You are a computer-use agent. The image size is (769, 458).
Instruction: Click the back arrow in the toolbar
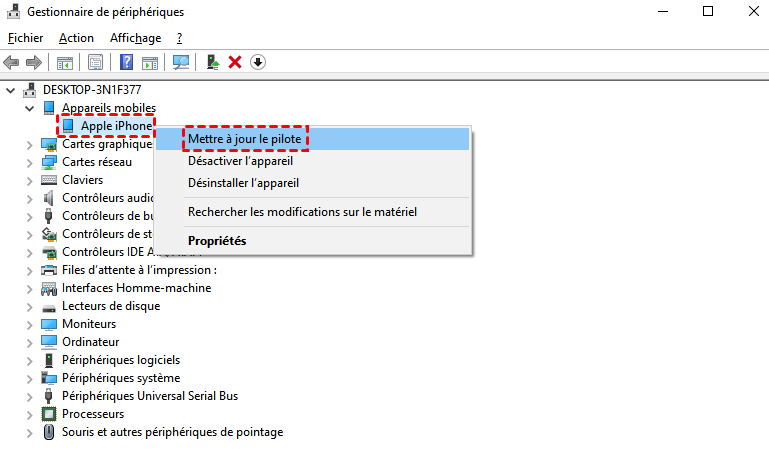click(12, 62)
